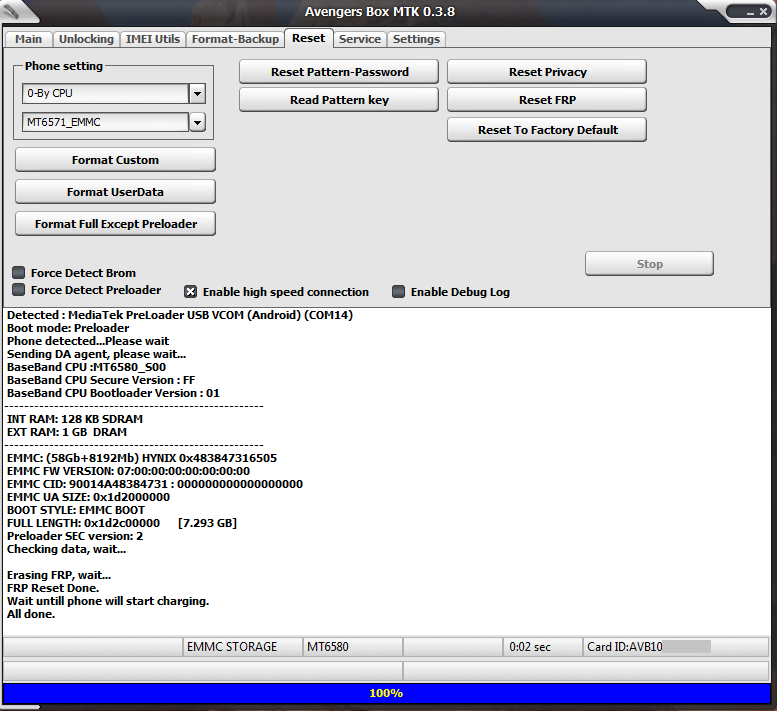Image resolution: width=777 pixels, height=711 pixels.
Task: Click the Avengers Box MTK 0.3.8 title
Action: pos(380,11)
